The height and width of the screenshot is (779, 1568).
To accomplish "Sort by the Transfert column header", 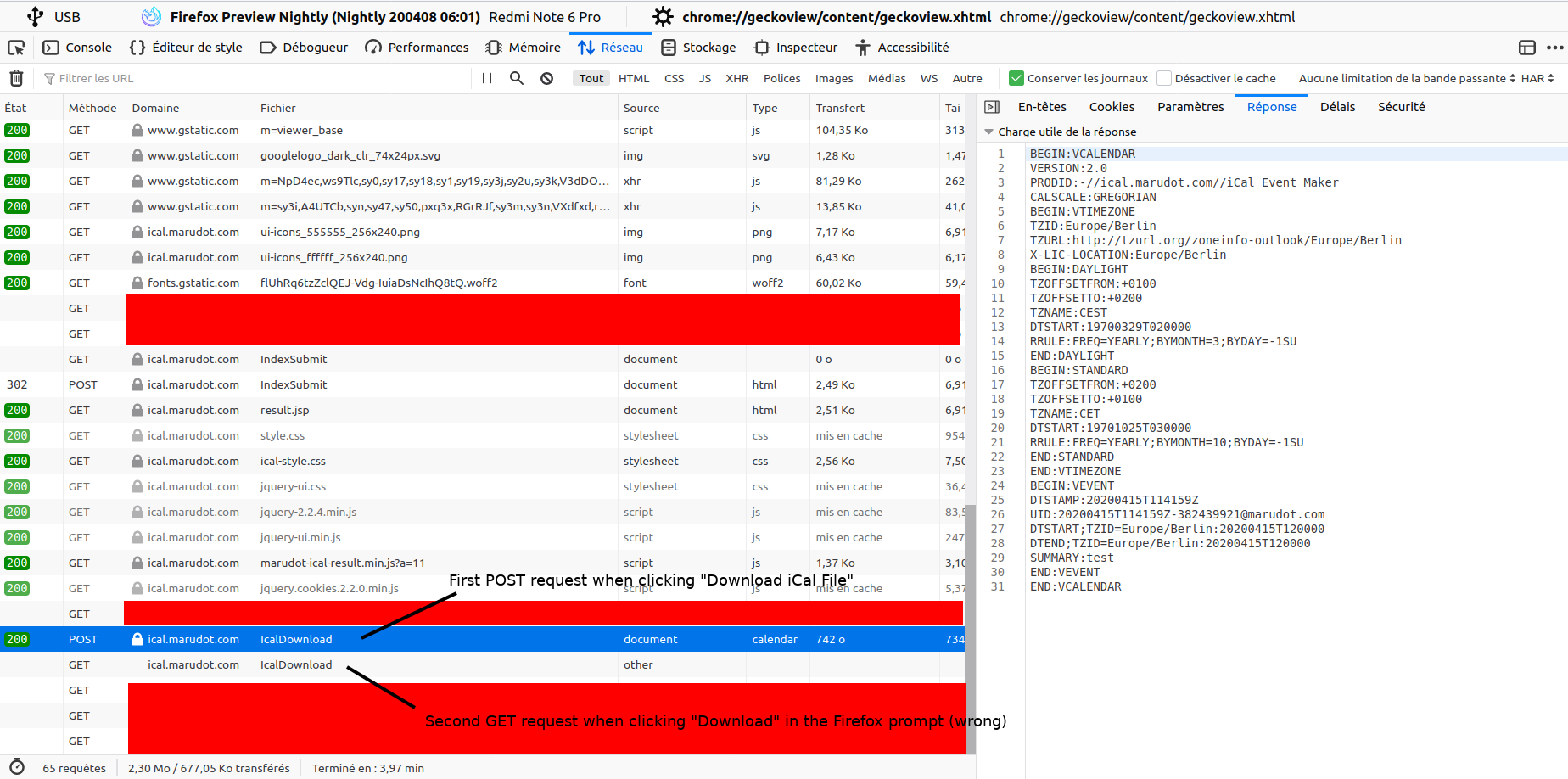I will (x=874, y=108).
